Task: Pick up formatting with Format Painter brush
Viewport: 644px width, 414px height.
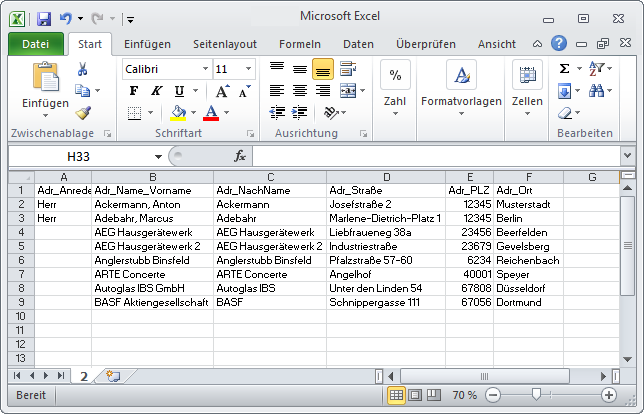Action: click(x=83, y=113)
